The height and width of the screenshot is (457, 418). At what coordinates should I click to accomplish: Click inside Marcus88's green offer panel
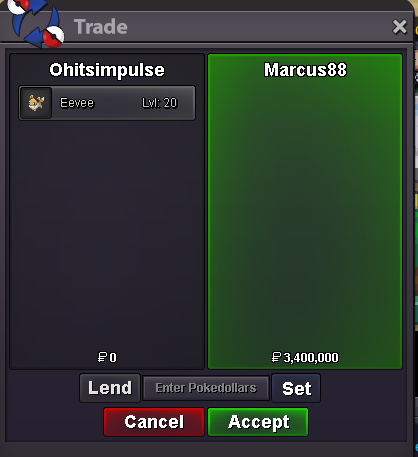pyautogui.click(x=305, y=213)
